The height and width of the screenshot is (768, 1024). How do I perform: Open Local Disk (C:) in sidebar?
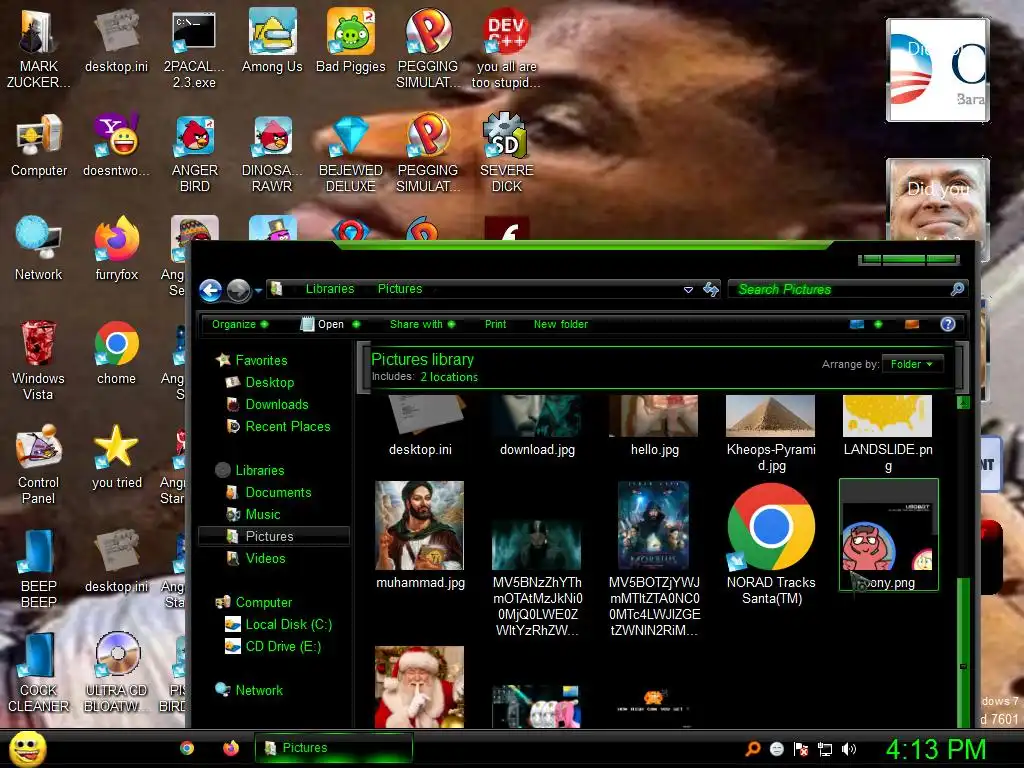pyautogui.click(x=279, y=624)
